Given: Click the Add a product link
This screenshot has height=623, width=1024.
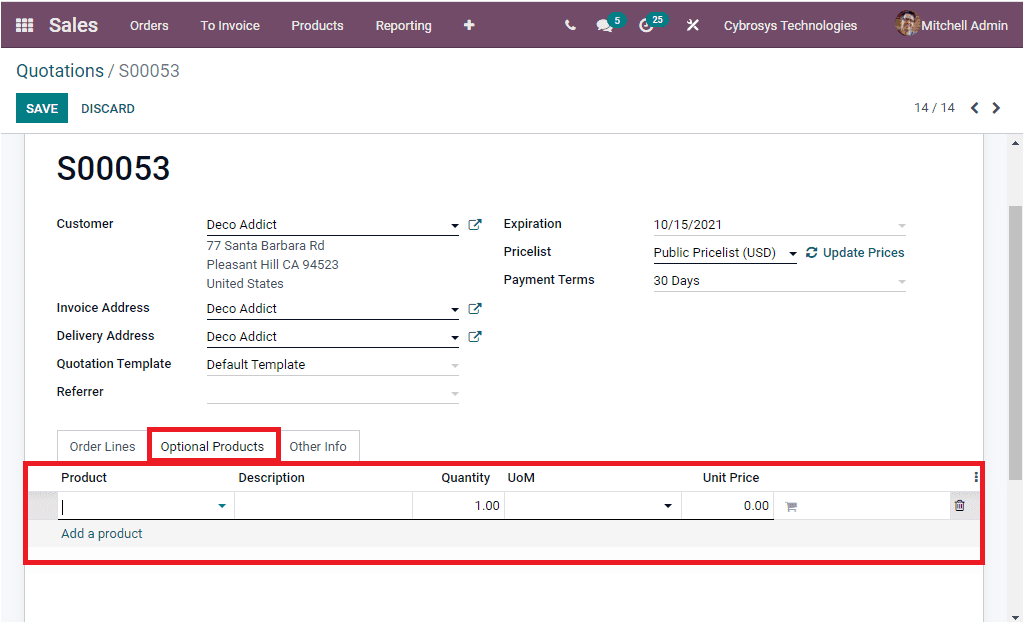Looking at the screenshot, I should point(101,534).
